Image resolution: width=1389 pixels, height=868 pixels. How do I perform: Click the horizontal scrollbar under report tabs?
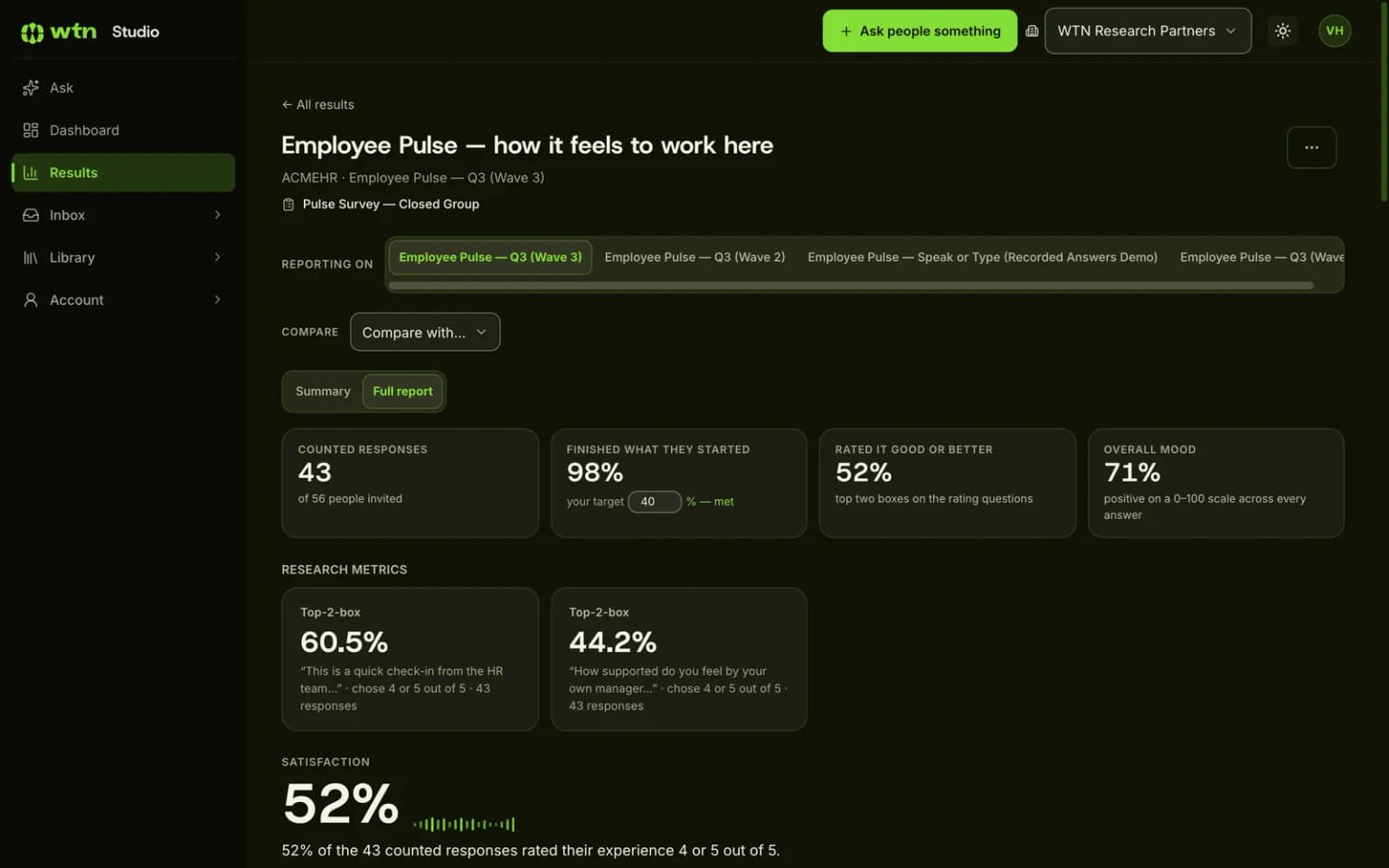[x=851, y=286]
